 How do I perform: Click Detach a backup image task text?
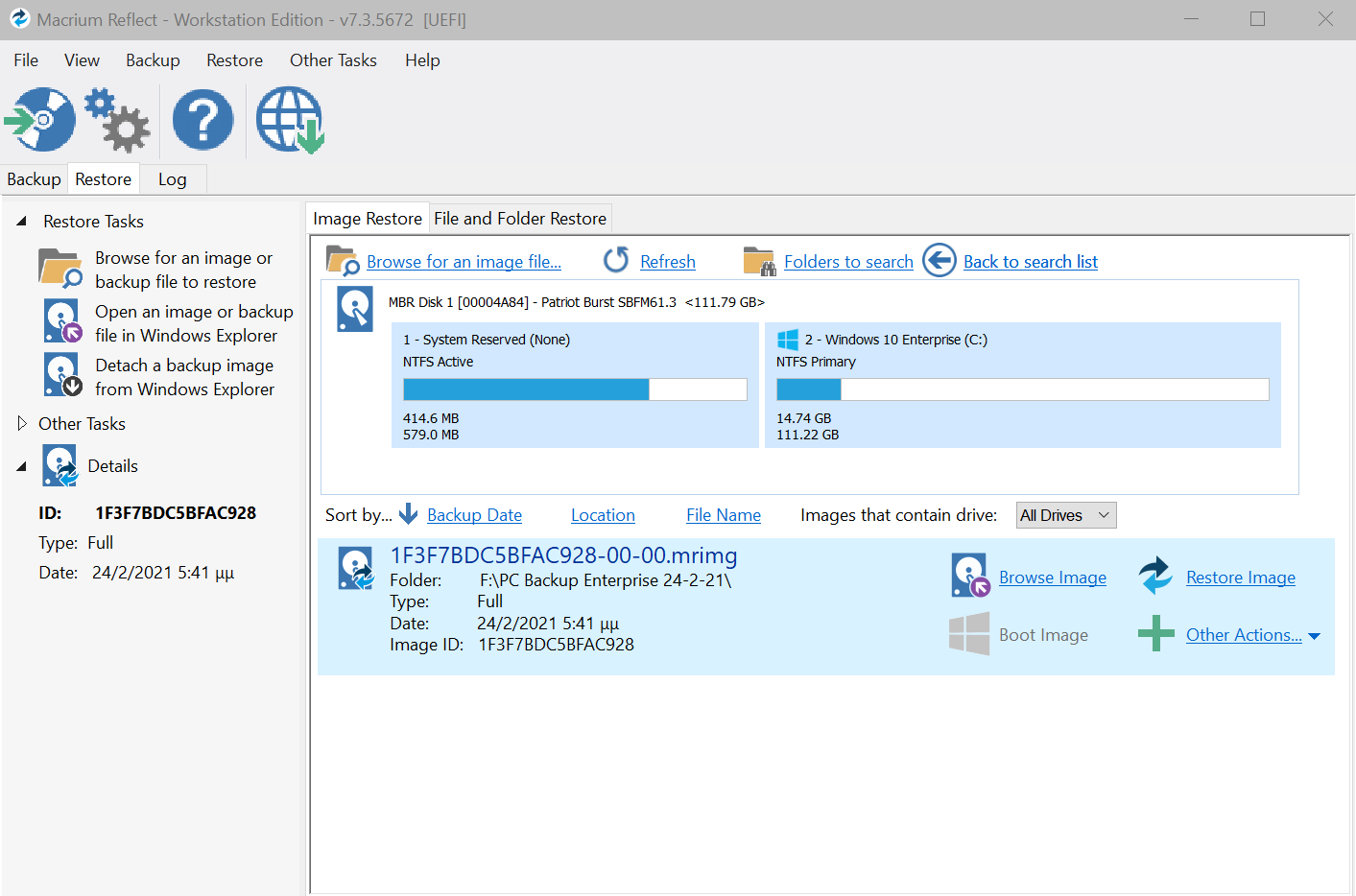[184, 377]
